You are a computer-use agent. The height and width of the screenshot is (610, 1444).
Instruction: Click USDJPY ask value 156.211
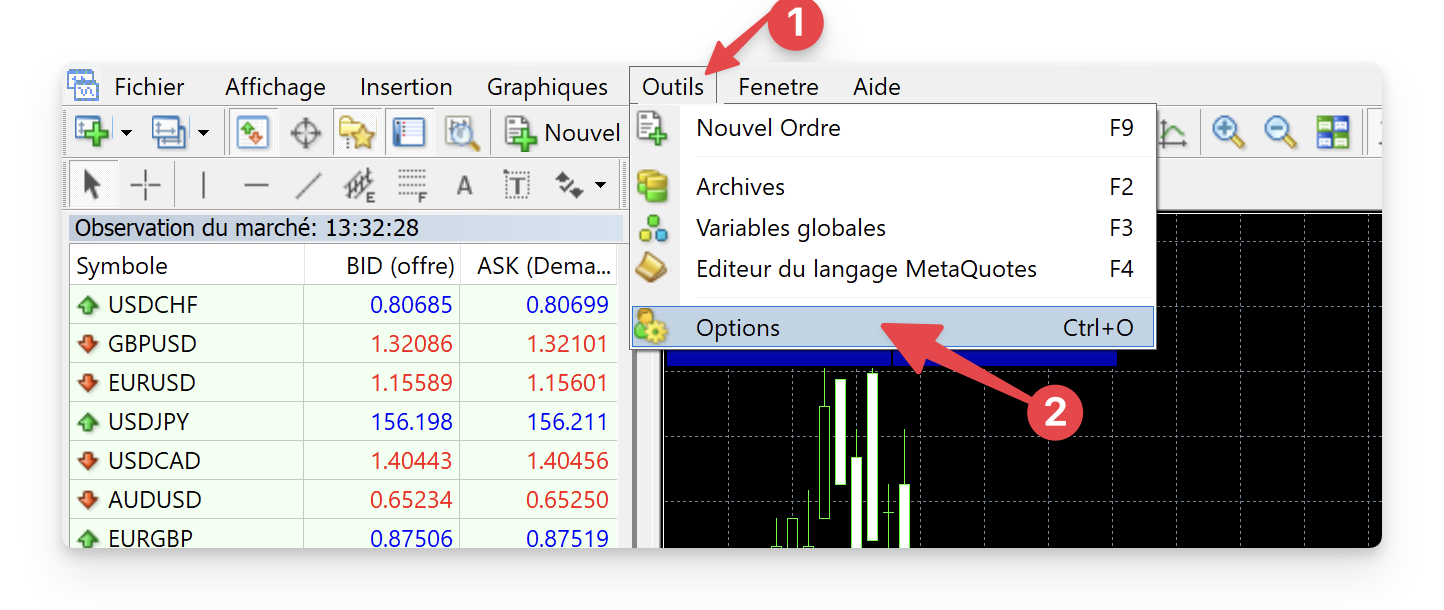coord(567,422)
